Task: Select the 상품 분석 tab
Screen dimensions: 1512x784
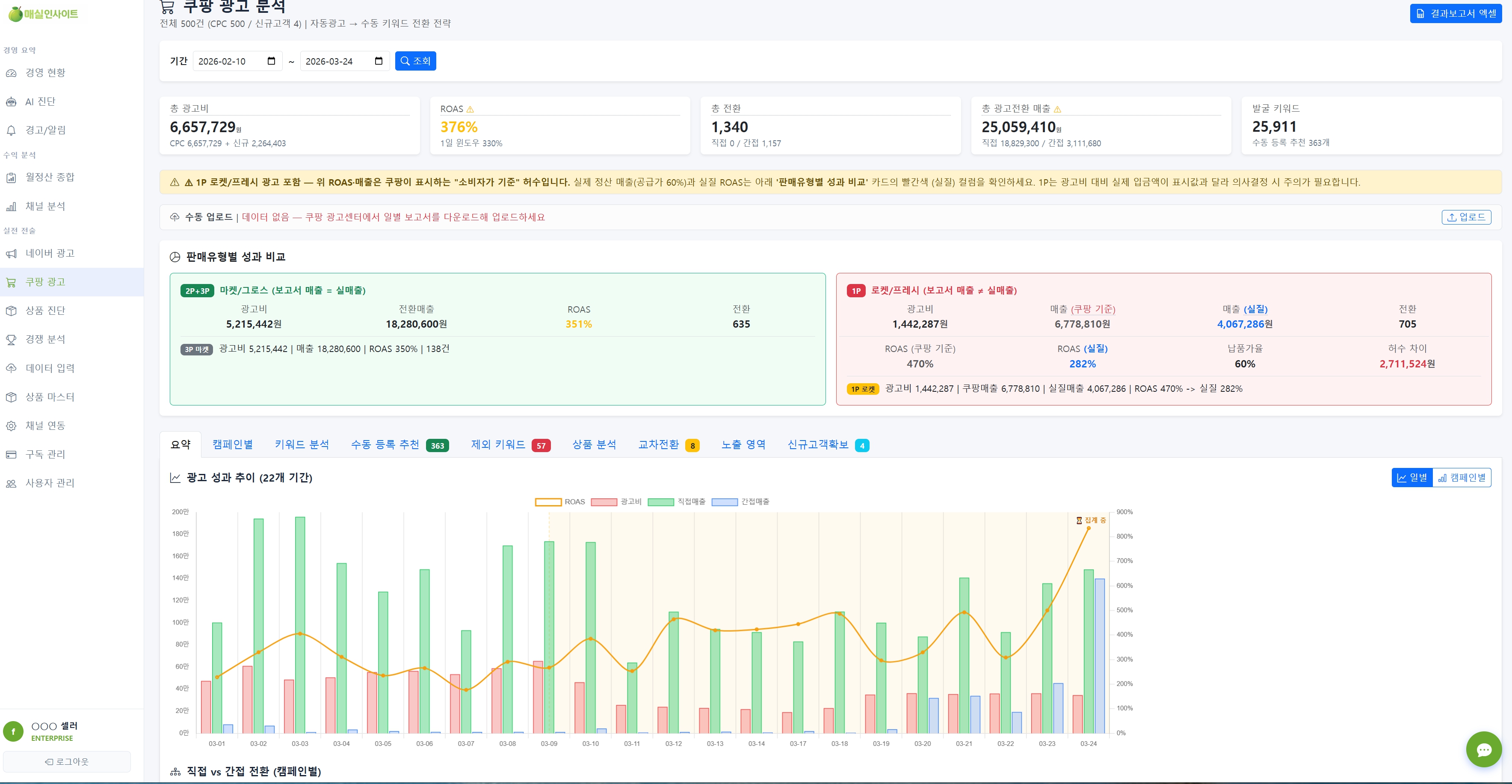Action: coord(594,445)
